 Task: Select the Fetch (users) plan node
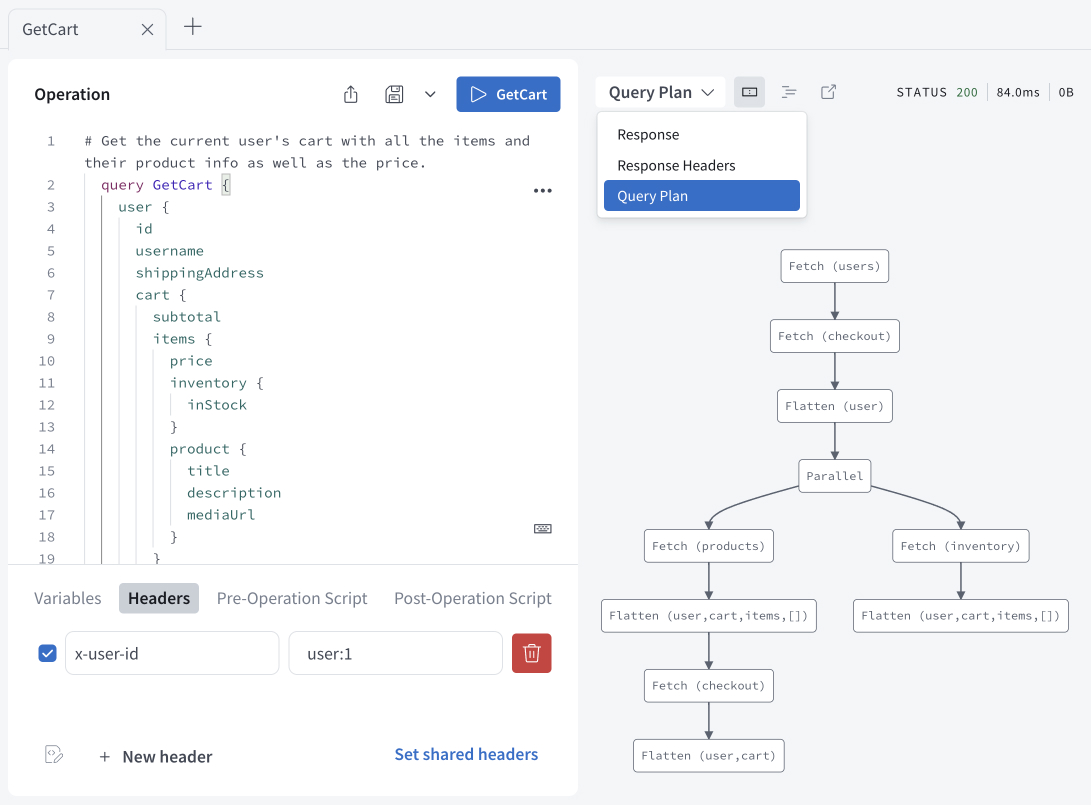[834, 266]
